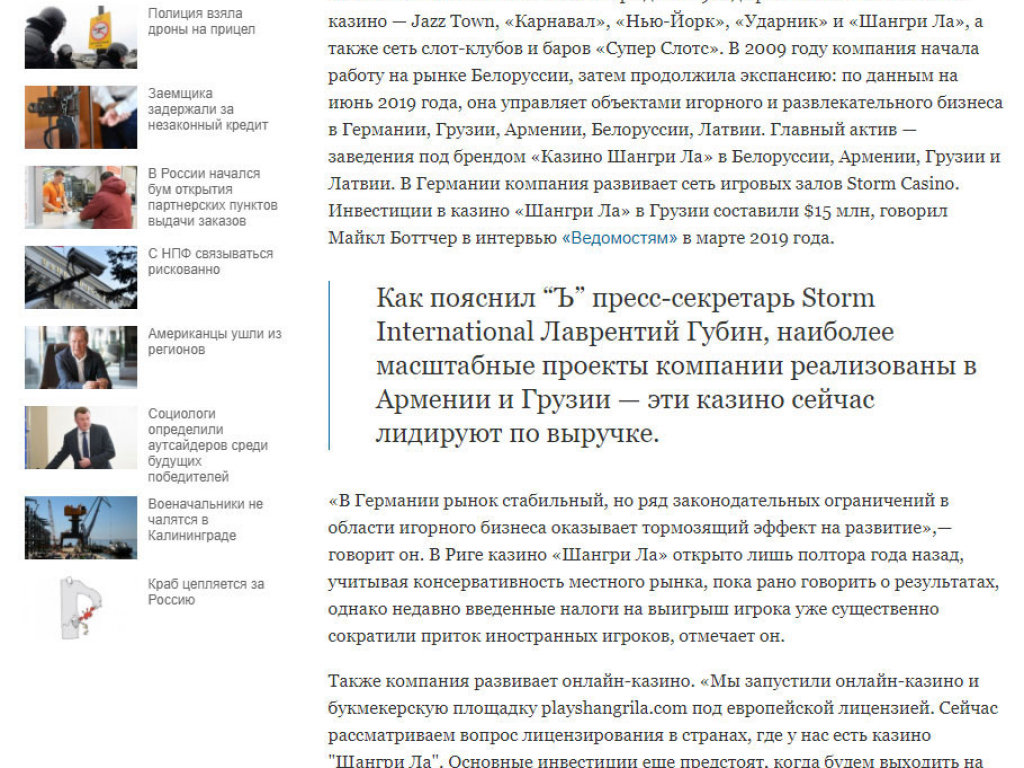
Task: Open 'Военачальники не чалятся в Калининграде' link
Action: point(205,519)
